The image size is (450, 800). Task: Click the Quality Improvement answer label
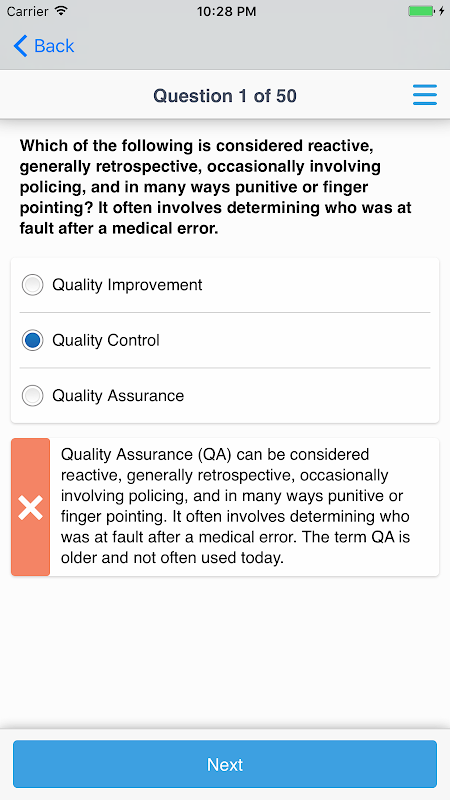point(128,285)
